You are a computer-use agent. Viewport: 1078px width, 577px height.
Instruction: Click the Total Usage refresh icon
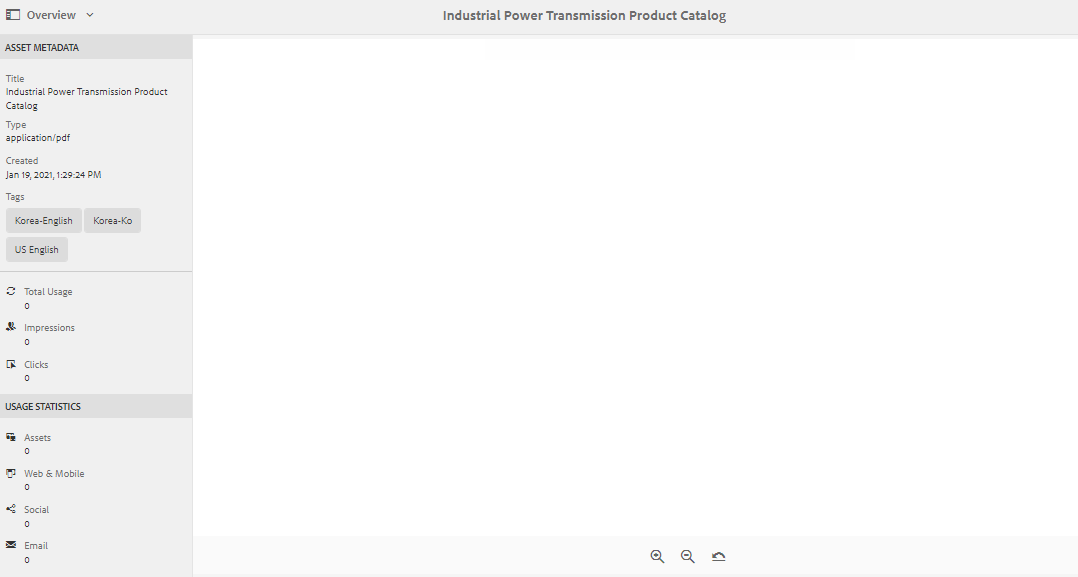10,291
